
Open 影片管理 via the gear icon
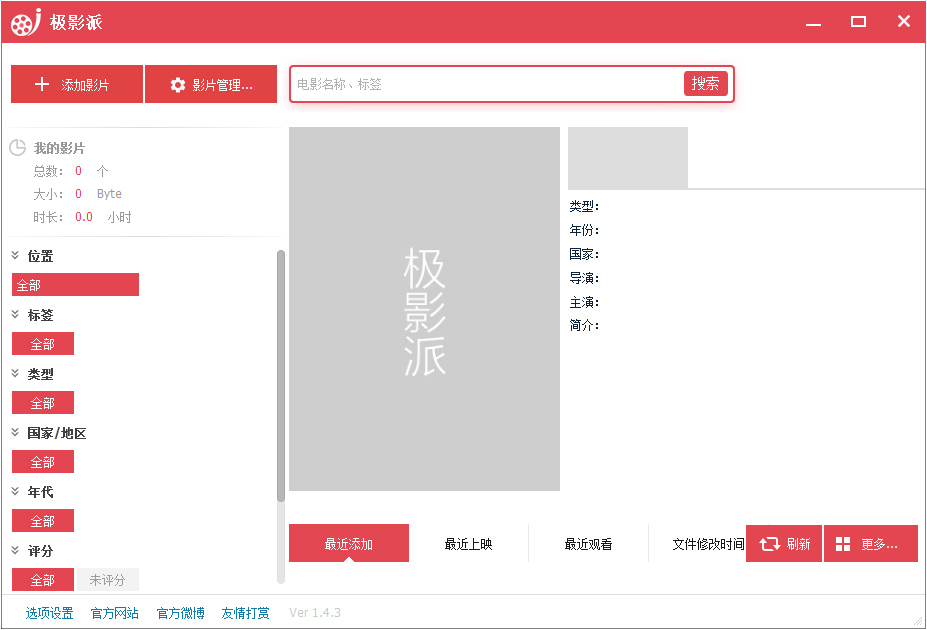point(178,85)
